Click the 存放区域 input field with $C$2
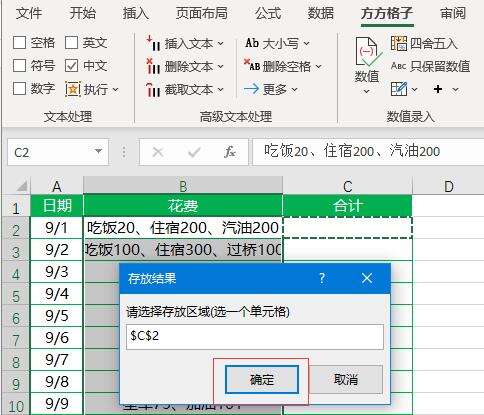This screenshot has width=484, height=415. (255, 337)
